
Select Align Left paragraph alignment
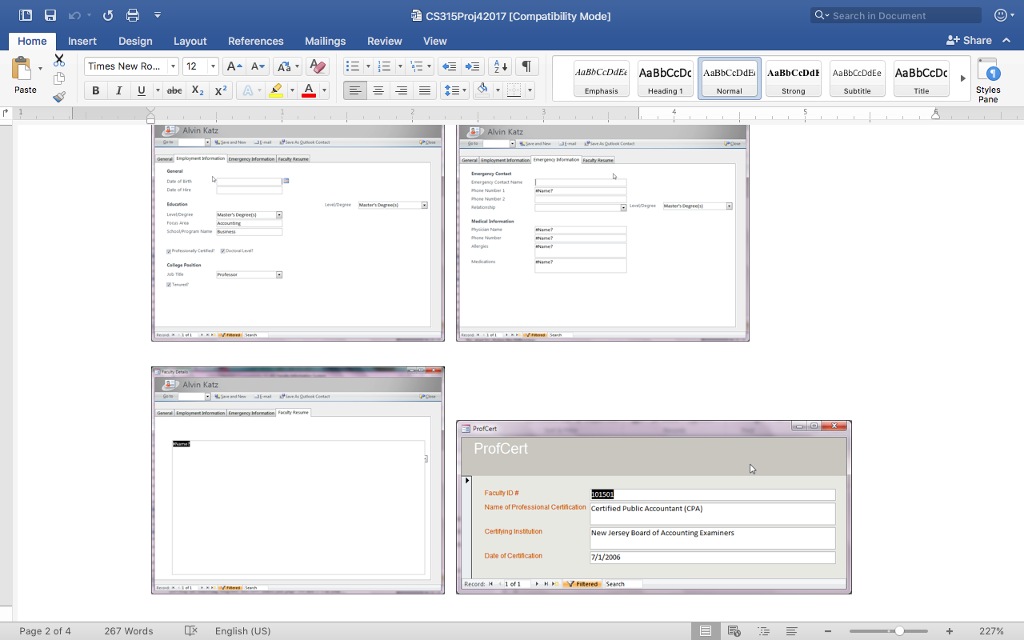pos(355,91)
